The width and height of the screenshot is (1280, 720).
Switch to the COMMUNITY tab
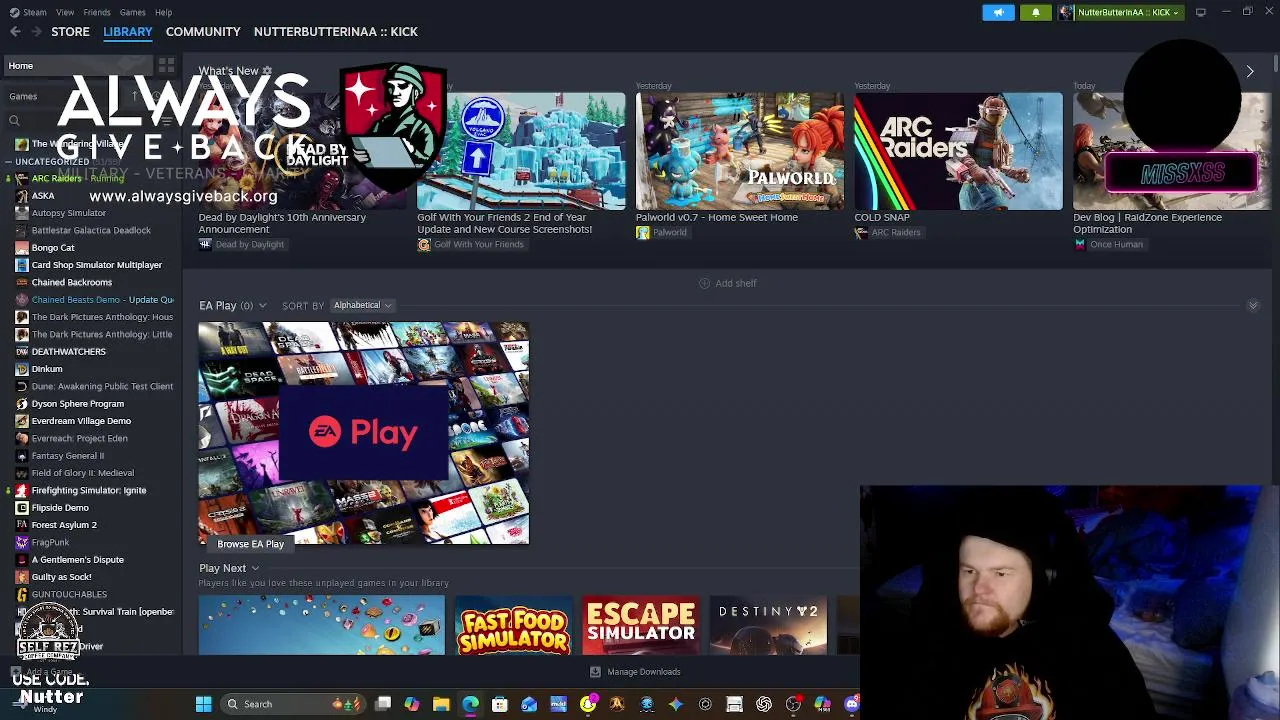click(x=203, y=32)
